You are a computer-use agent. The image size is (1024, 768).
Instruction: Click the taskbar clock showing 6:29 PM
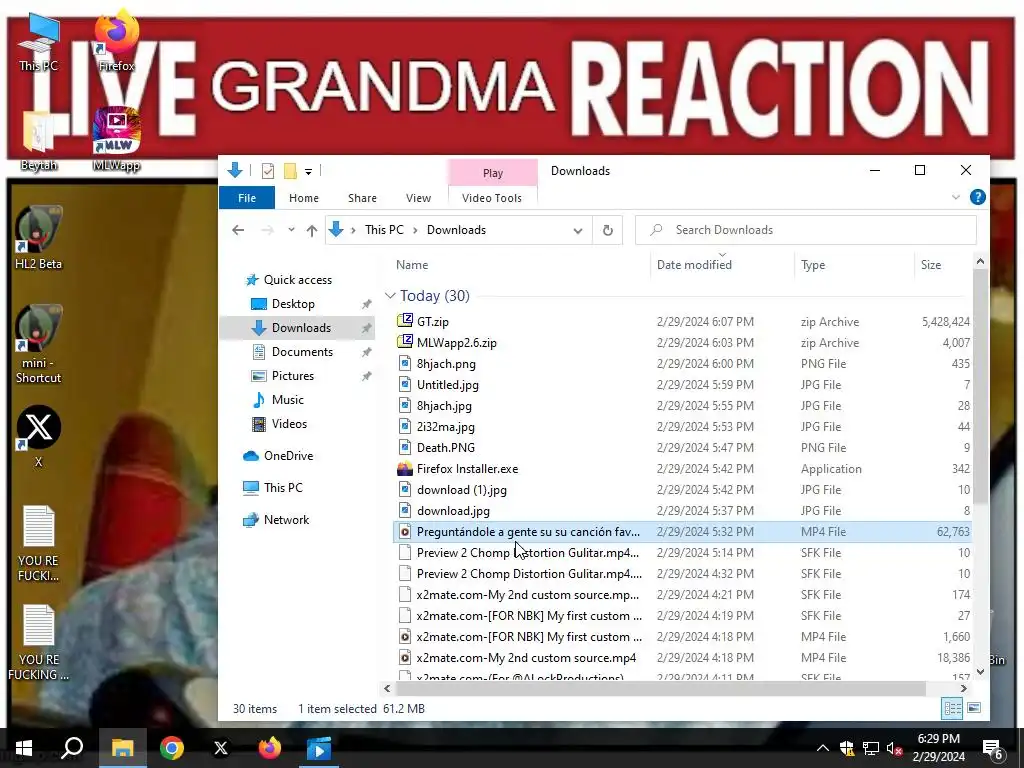[938, 747]
